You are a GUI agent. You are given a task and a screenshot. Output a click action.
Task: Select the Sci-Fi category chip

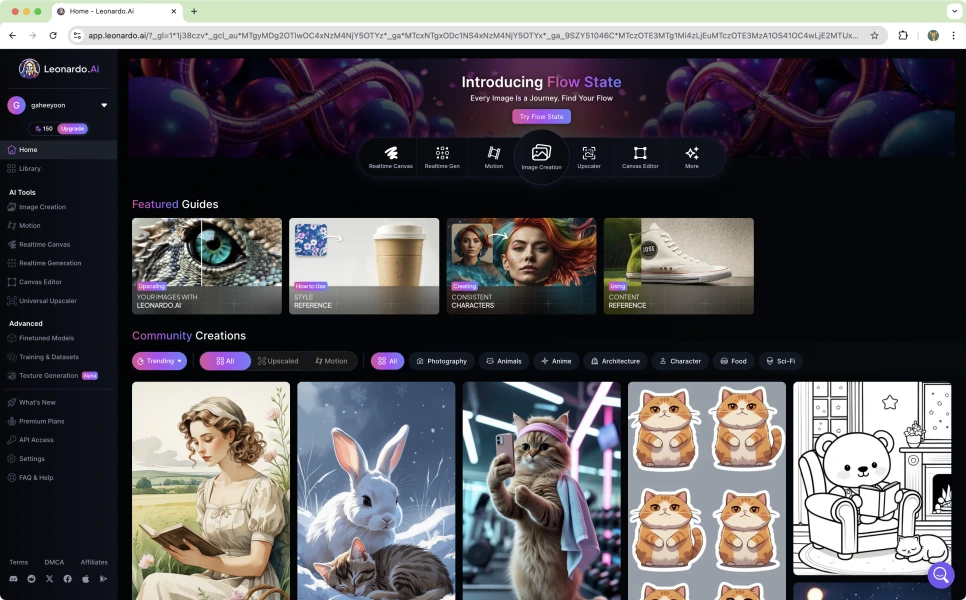781,361
